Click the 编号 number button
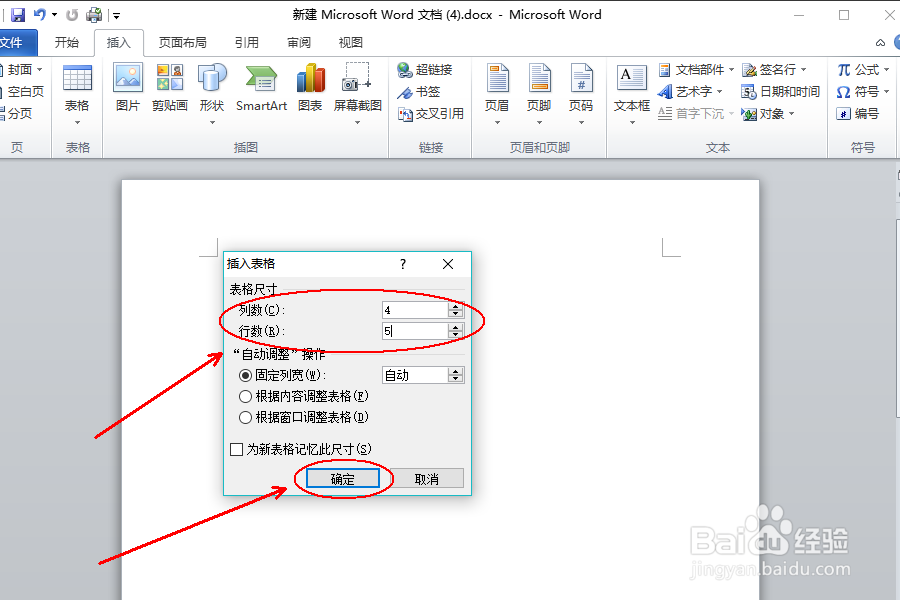Screen dimensions: 900x600 [x=858, y=114]
